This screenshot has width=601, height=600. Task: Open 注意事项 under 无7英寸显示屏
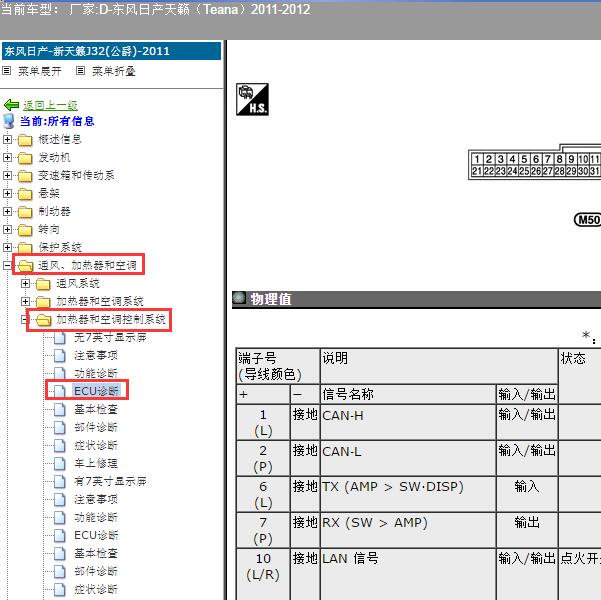(96, 355)
